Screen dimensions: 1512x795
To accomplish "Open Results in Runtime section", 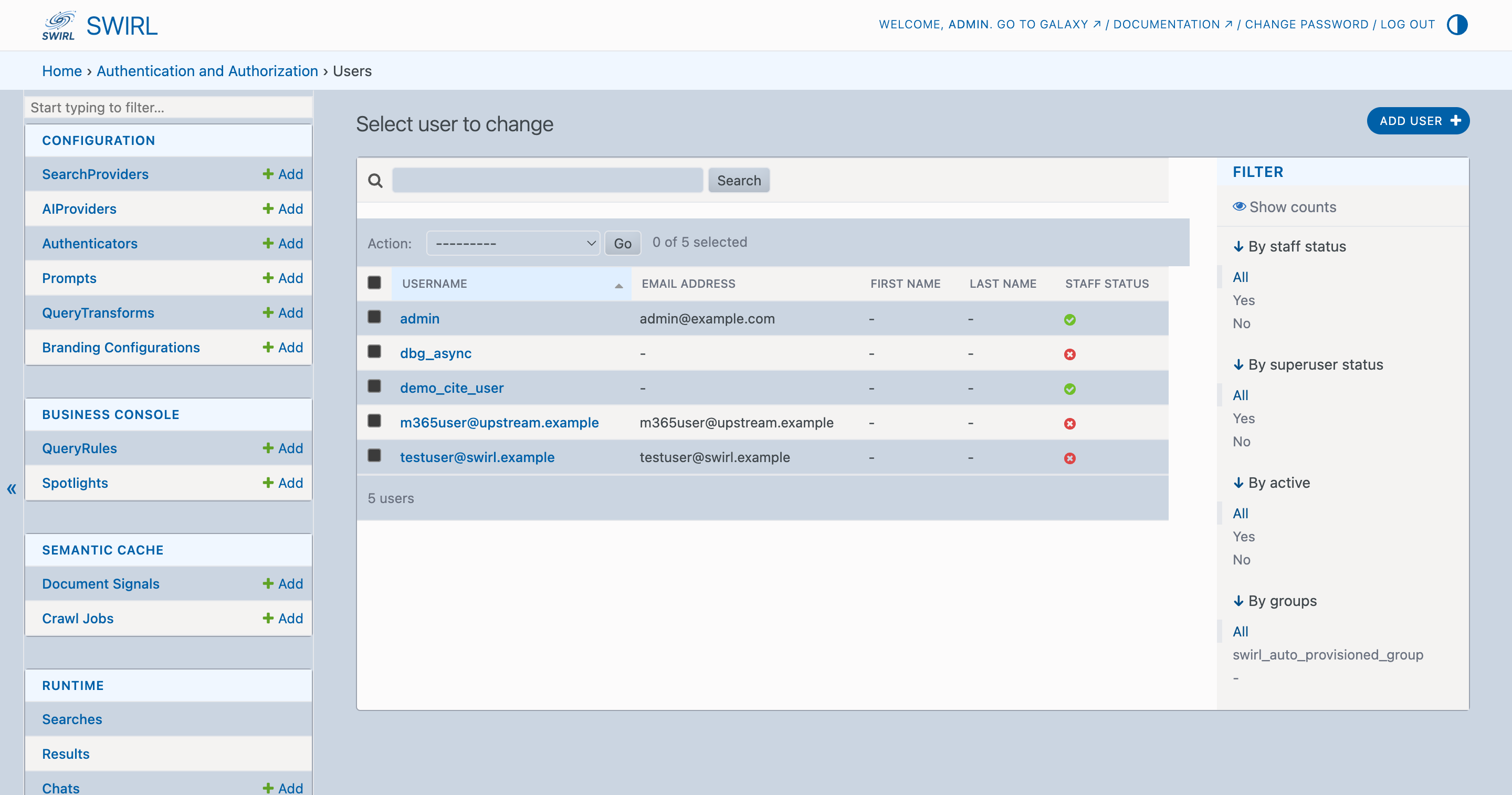I will pyautogui.click(x=66, y=754).
